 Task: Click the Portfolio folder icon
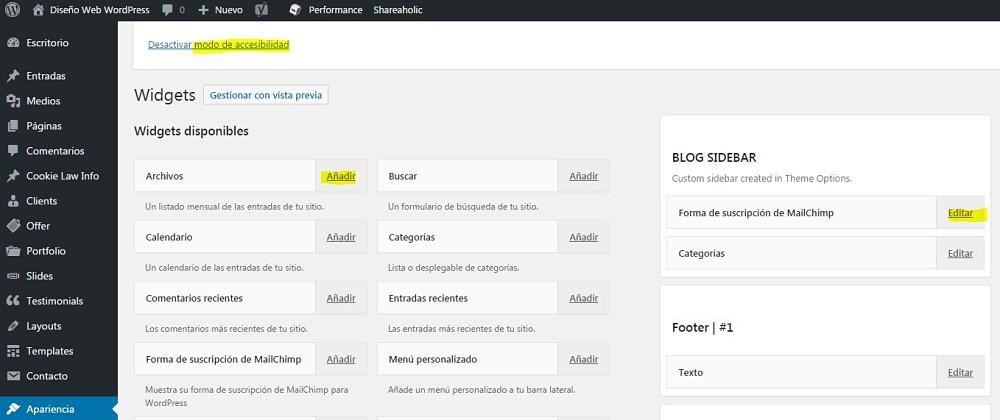pos(13,251)
